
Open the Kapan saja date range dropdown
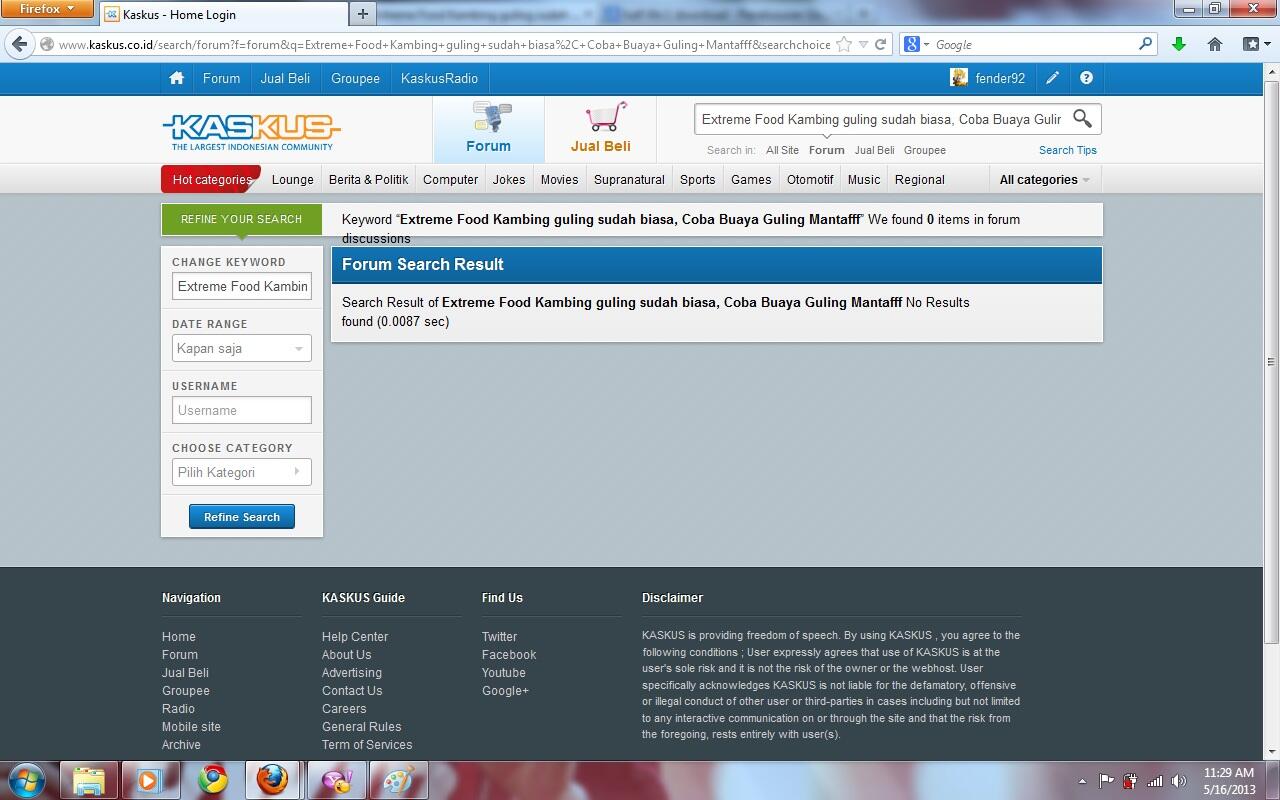pos(241,348)
